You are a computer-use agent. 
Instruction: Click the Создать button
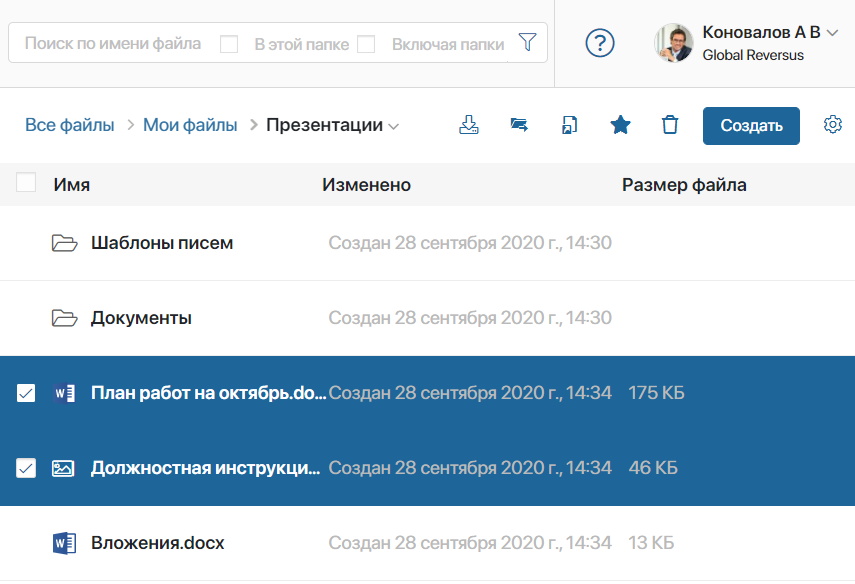tap(751, 126)
